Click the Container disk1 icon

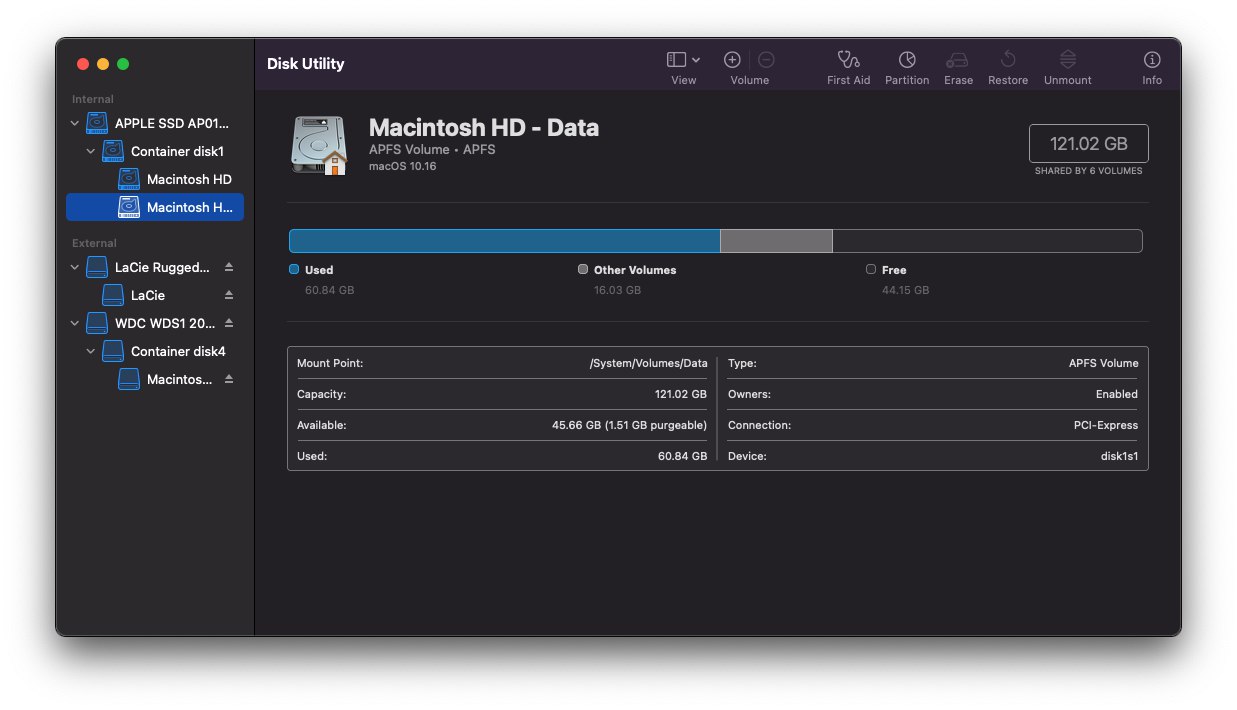(113, 151)
